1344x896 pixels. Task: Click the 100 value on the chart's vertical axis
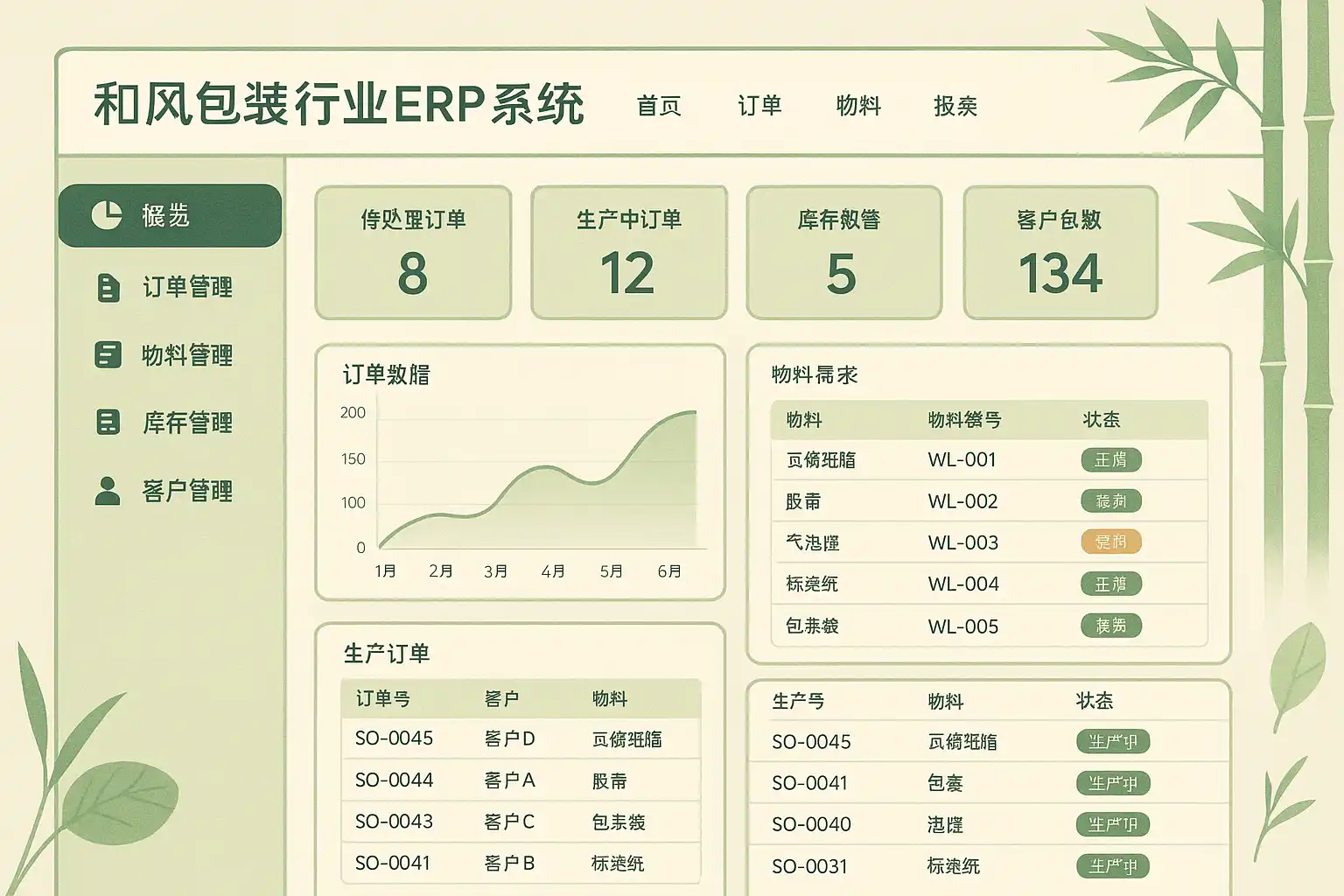[353, 503]
